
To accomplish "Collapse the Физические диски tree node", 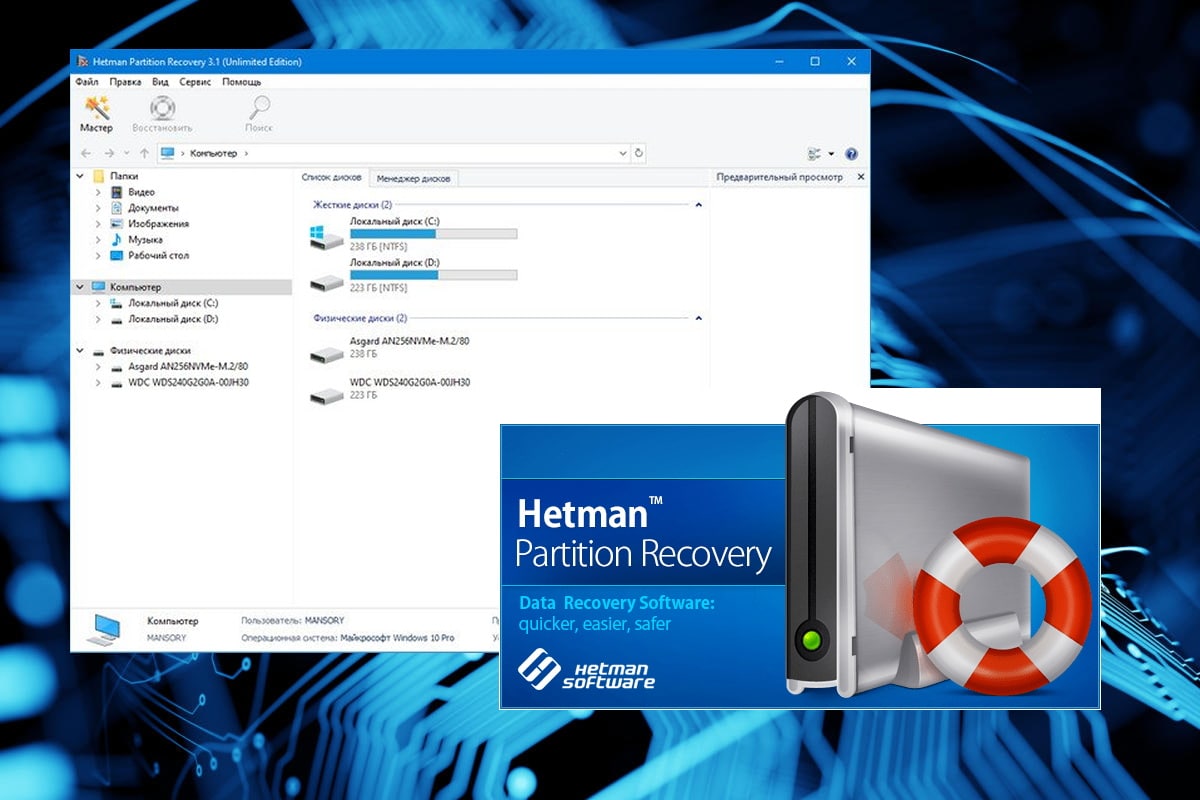I will click(80, 351).
